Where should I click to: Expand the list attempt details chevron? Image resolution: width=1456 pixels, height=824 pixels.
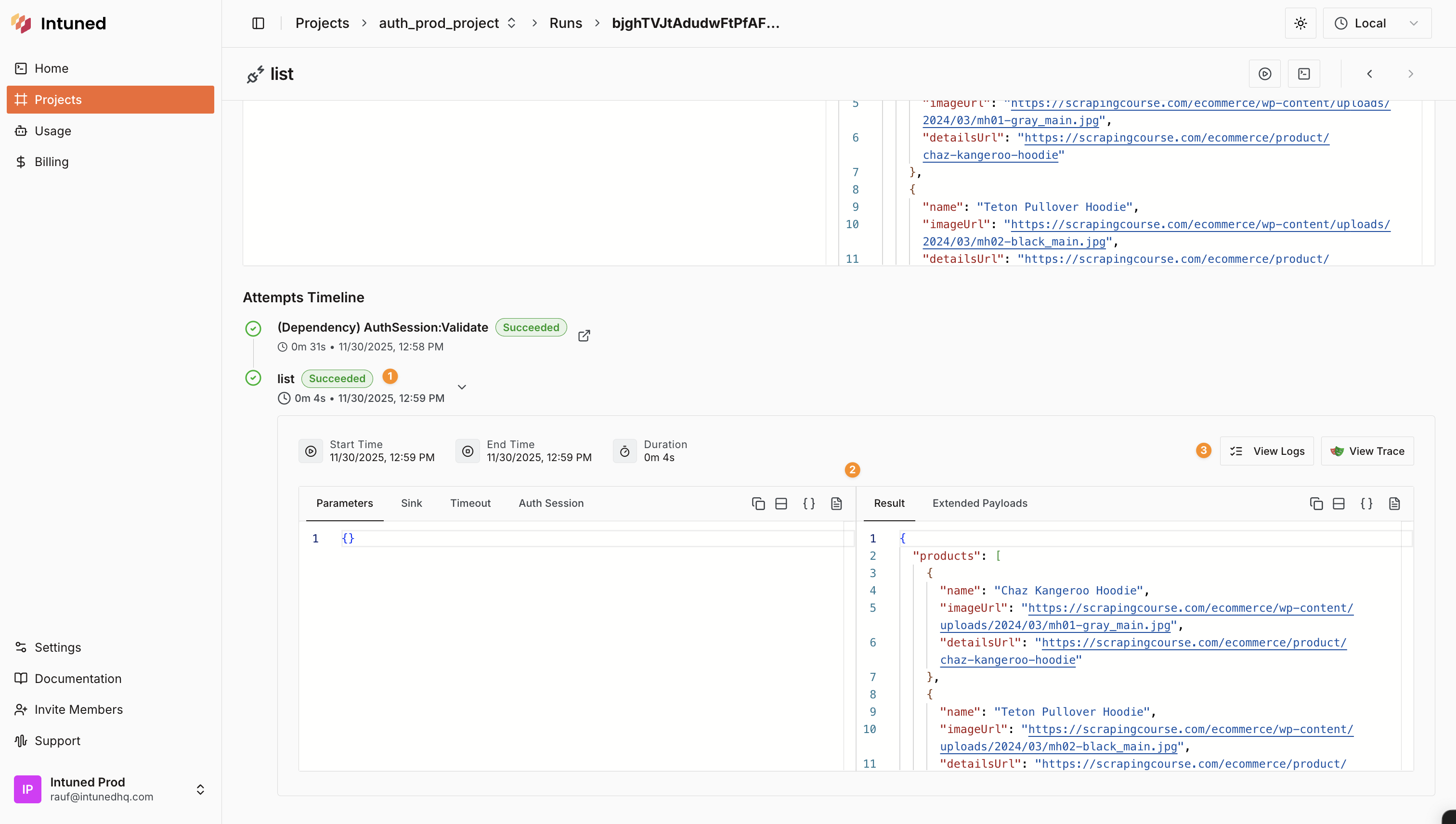[x=462, y=386]
